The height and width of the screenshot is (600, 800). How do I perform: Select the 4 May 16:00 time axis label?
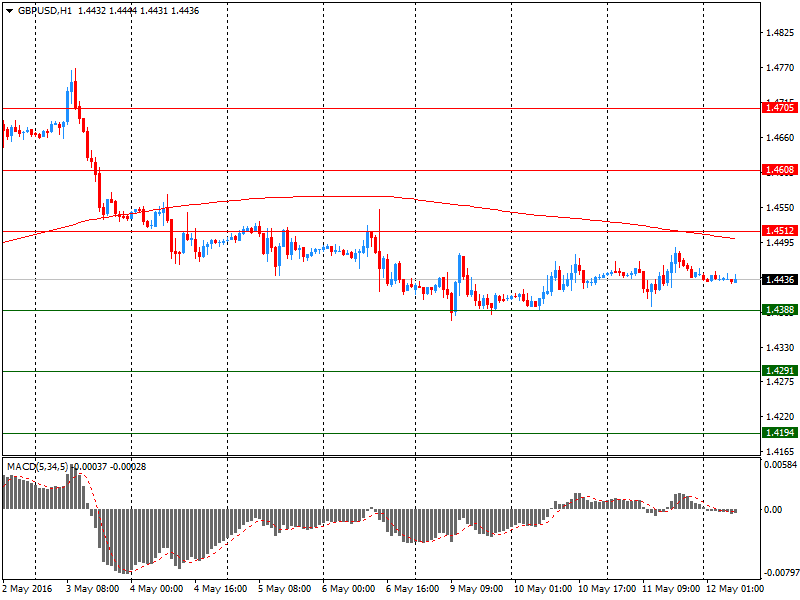(x=220, y=589)
